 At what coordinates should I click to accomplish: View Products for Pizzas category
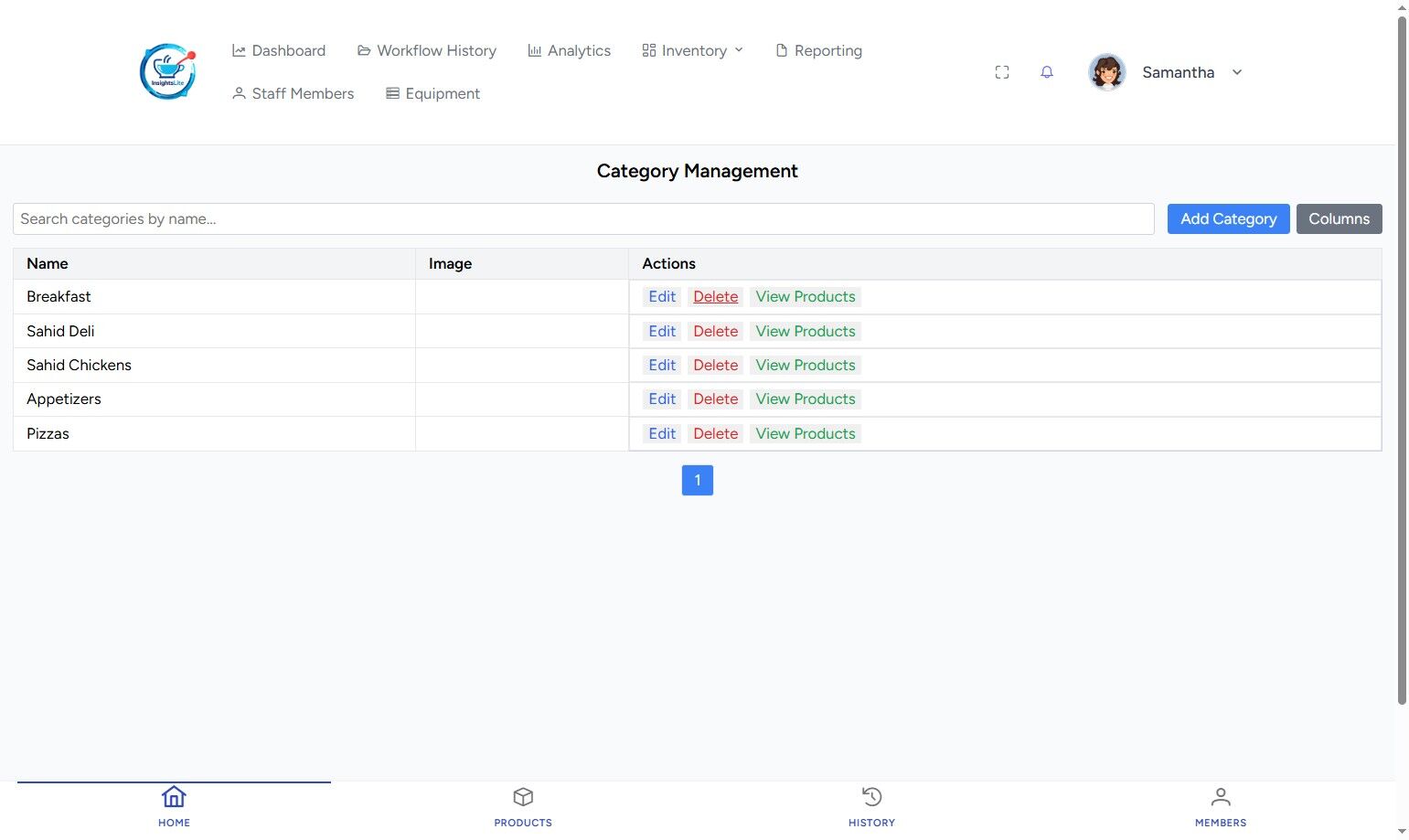click(x=806, y=433)
